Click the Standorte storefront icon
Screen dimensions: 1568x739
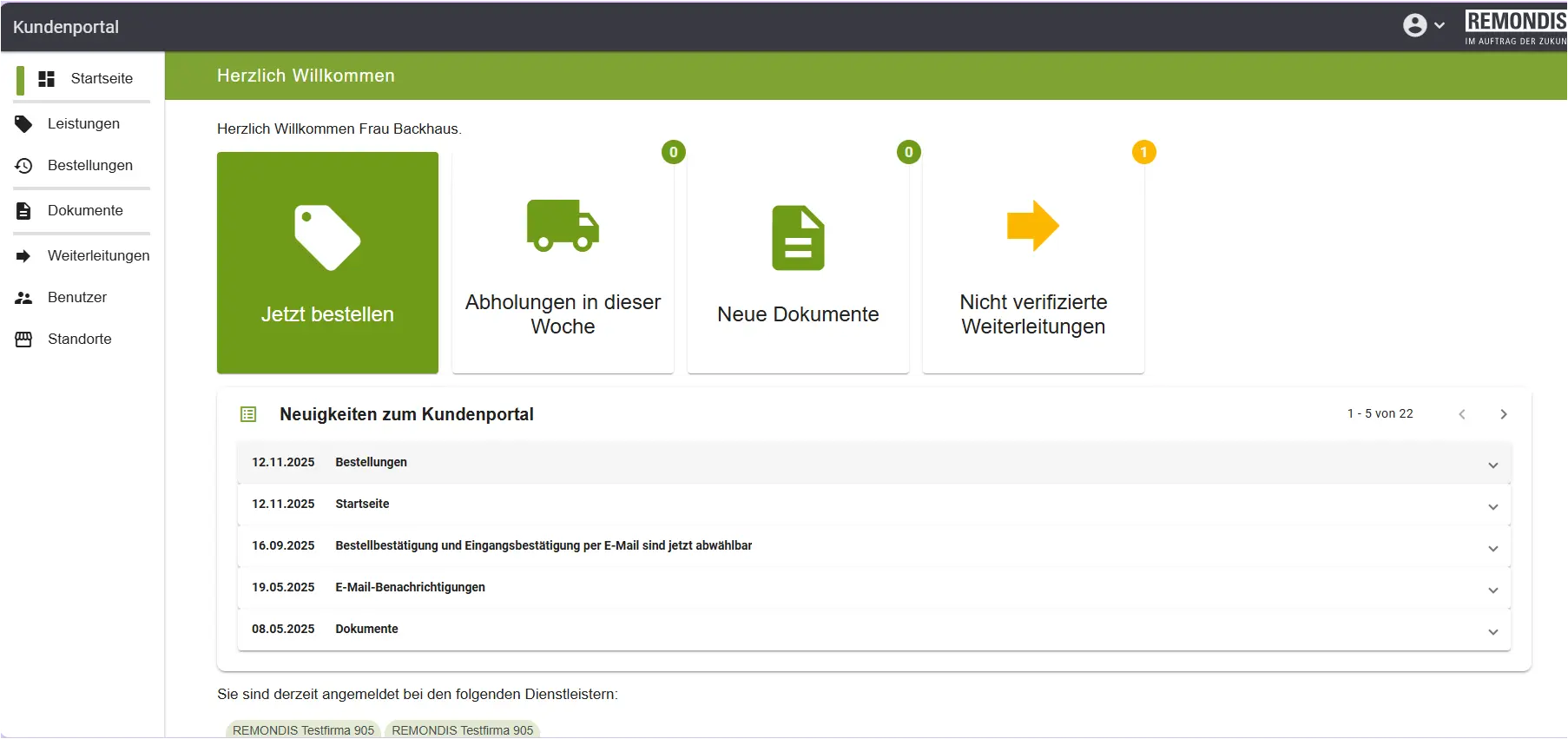click(x=23, y=340)
